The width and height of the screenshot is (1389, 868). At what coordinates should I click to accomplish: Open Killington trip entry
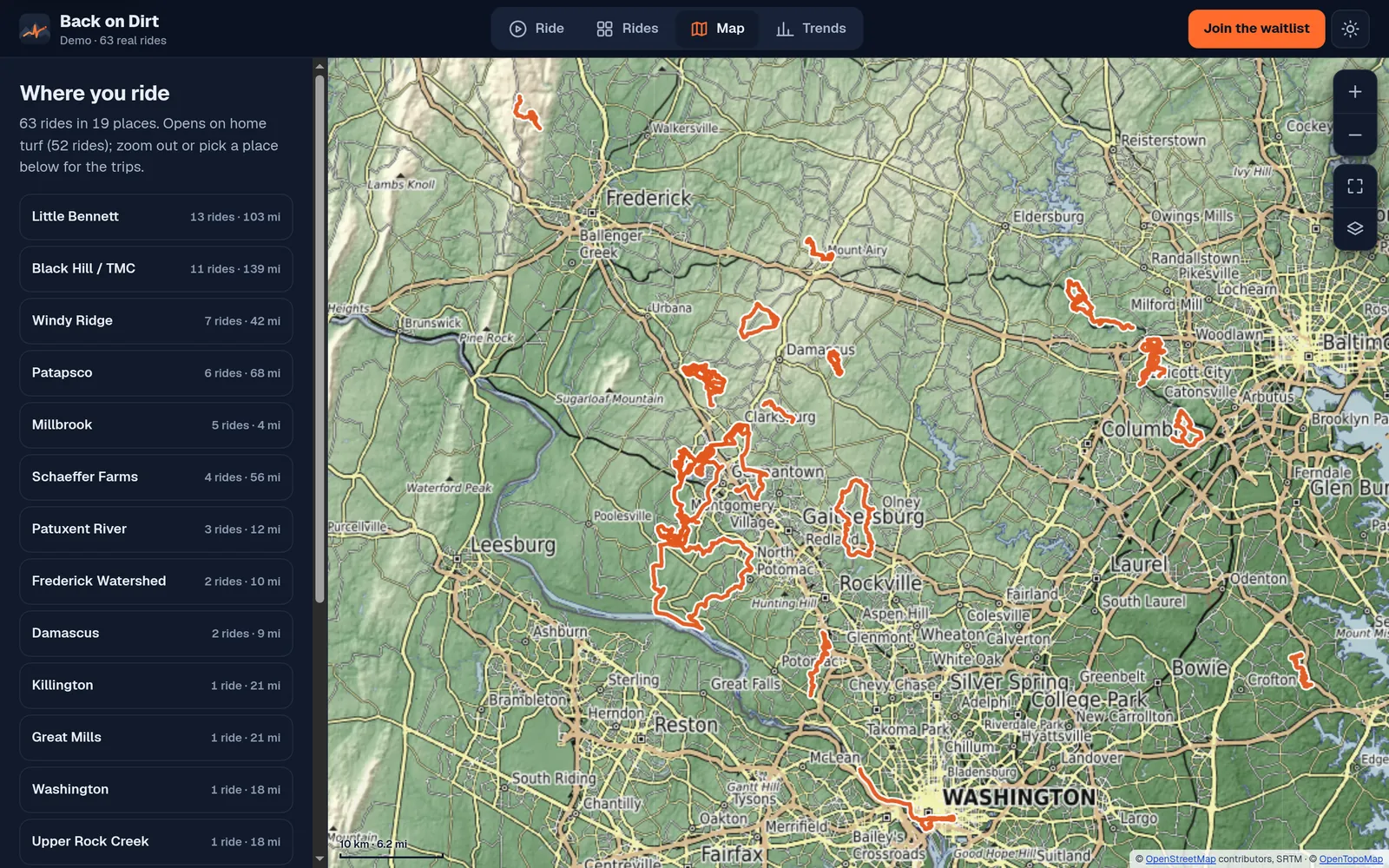point(156,686)
